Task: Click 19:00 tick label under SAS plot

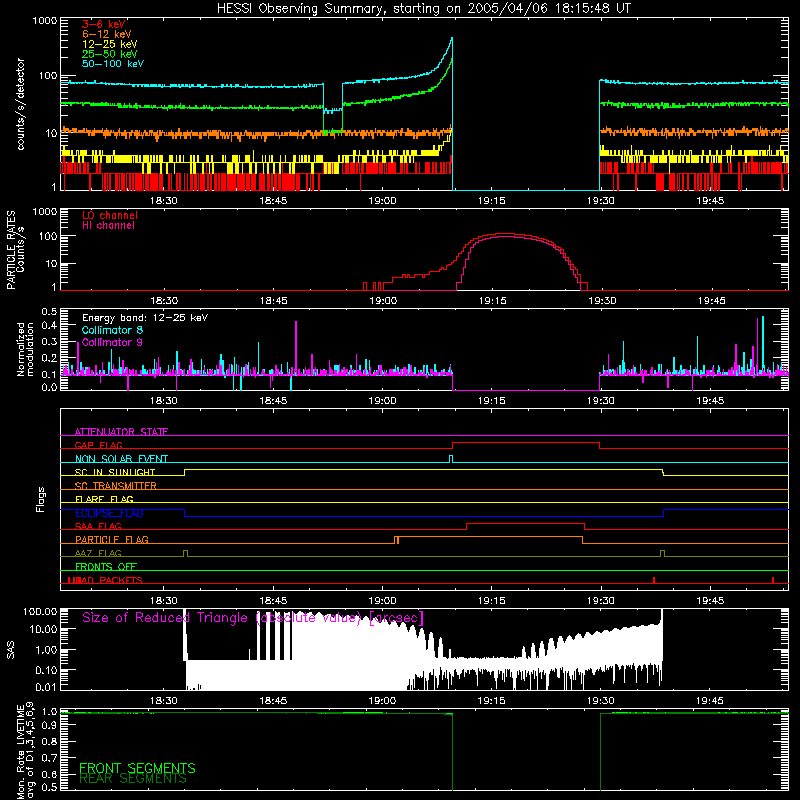Action: [x=382, y=701]
